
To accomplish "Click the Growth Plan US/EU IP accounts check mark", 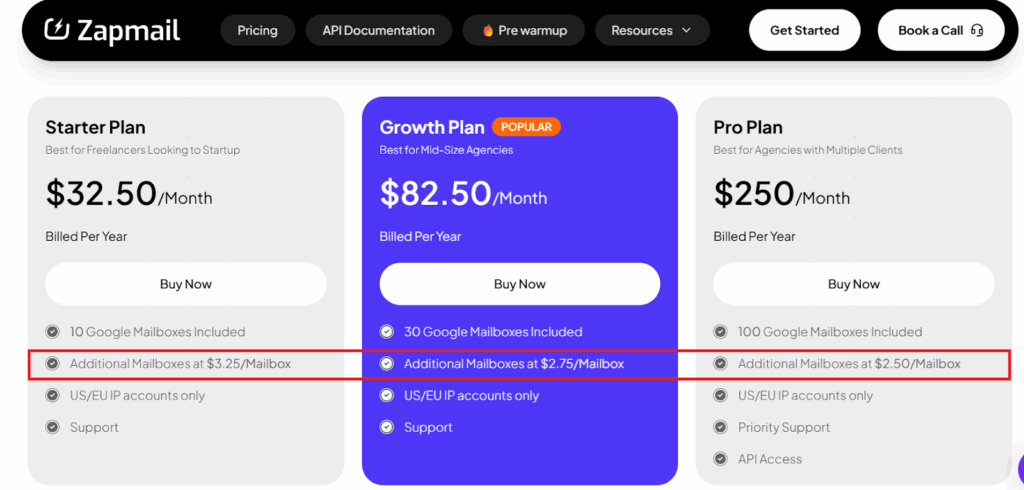I will (386, 395).
